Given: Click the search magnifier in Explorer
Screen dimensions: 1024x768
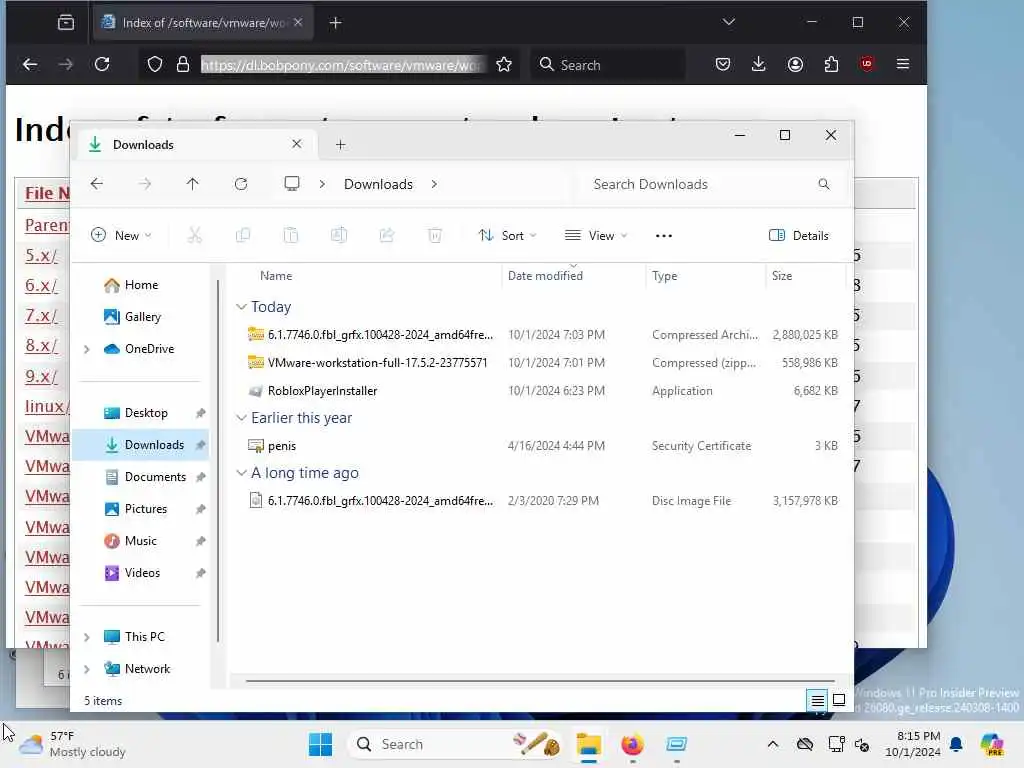Looking at the screenshot, I should pyautogui.click(x=824, y=184).
